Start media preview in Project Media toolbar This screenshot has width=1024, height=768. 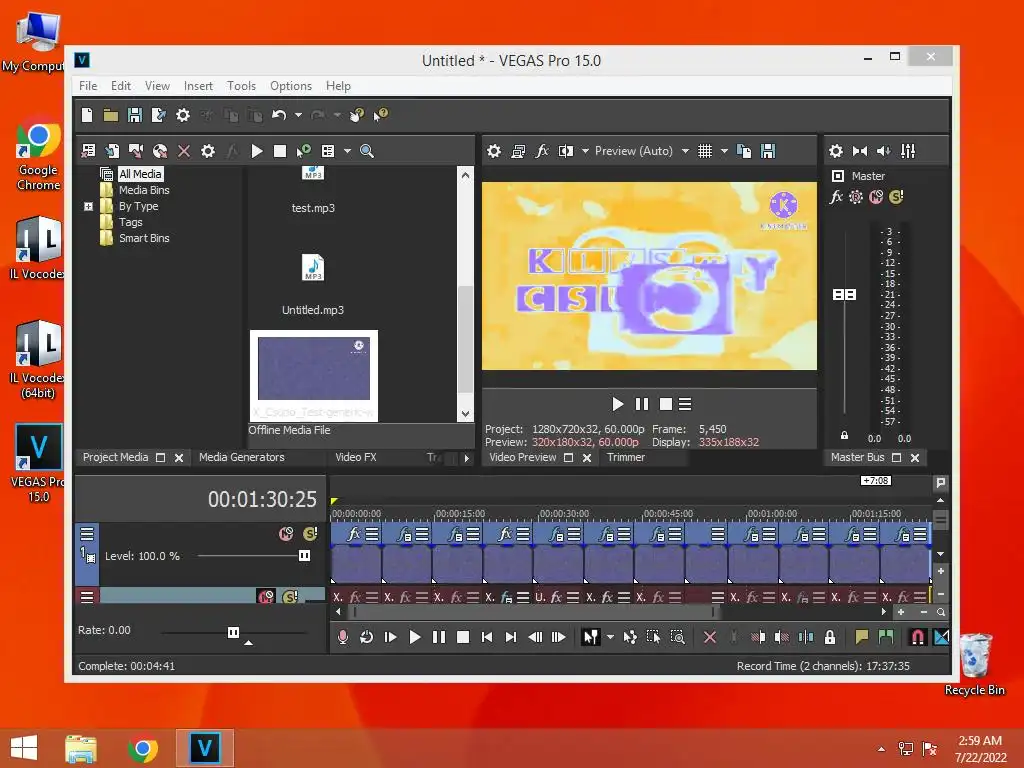click(x=257, y=152)
